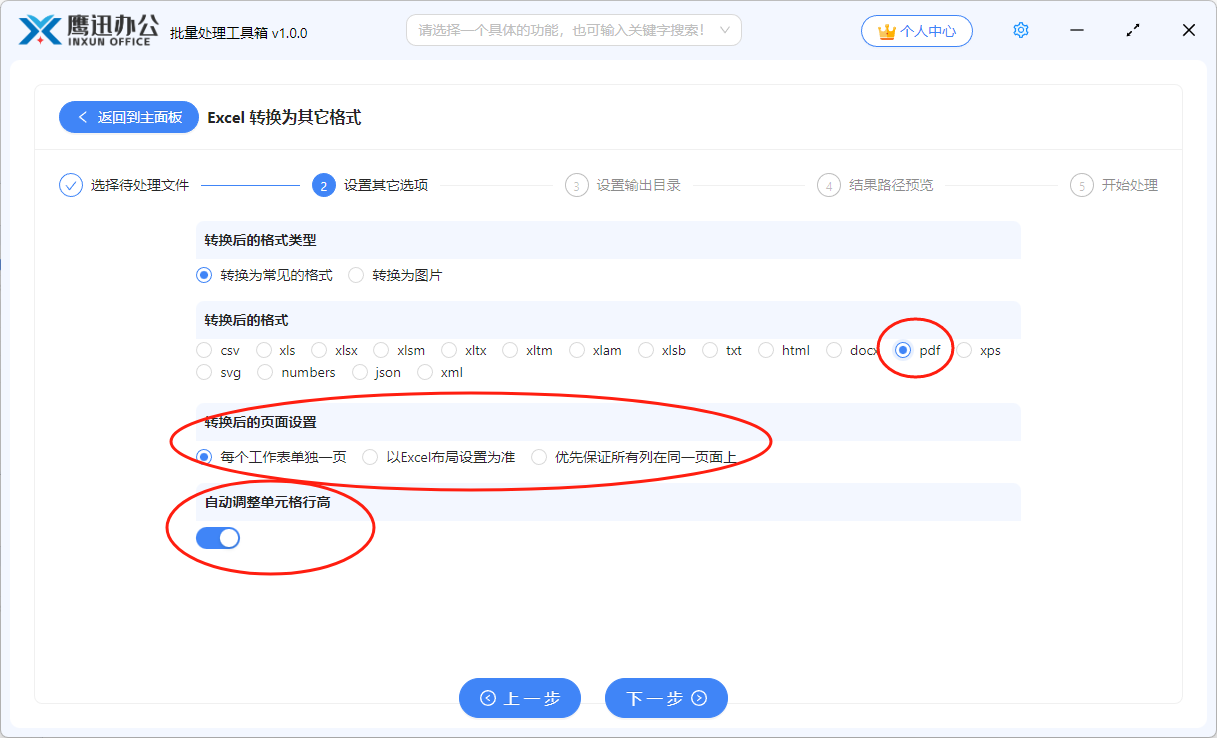Click the Excel 转换为其它格式 title
The image size is (1217, 738).
pos(284,117)
